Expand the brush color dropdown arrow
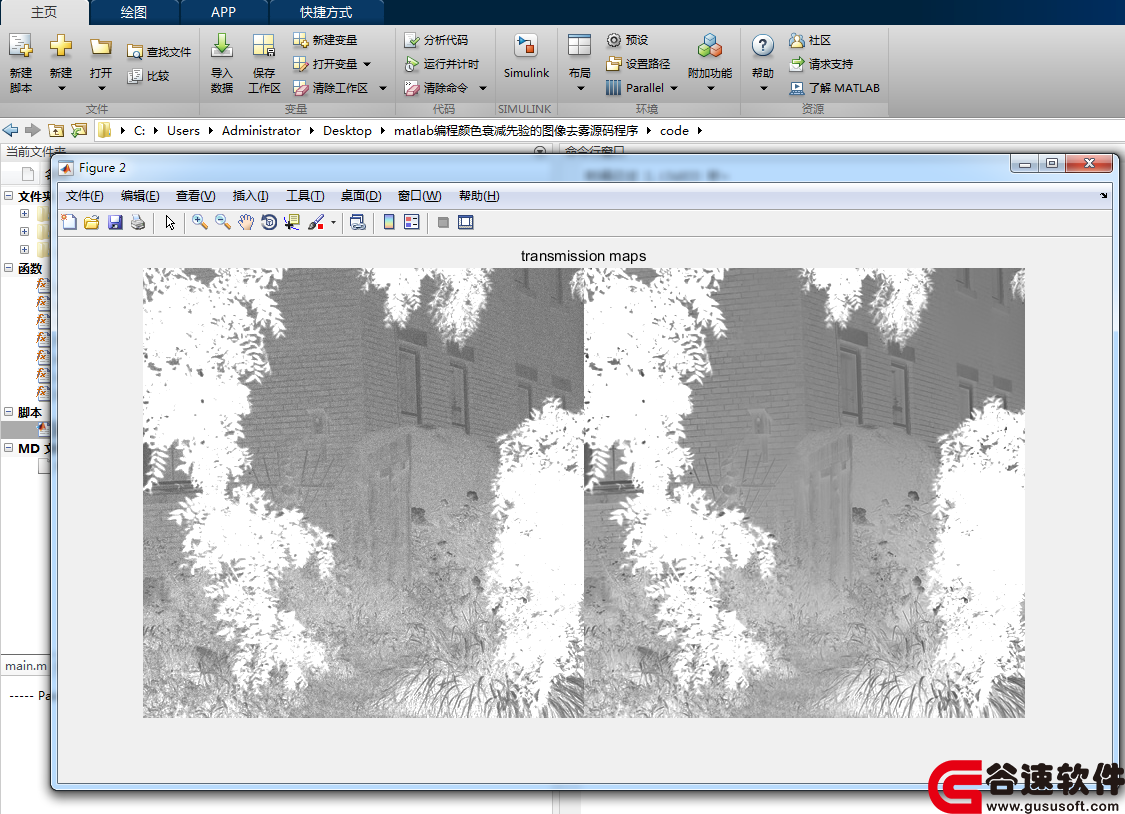1125x814 pixels. click(333, 222)
